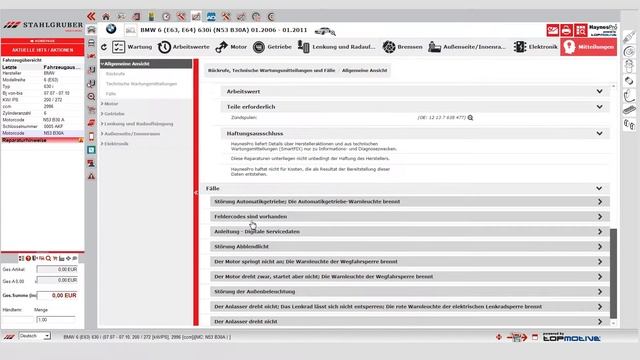Viewport: 640px width, 360px height.
Task: Open the Lenkung und Radaufhängung tab
Action: pos(336,47)
